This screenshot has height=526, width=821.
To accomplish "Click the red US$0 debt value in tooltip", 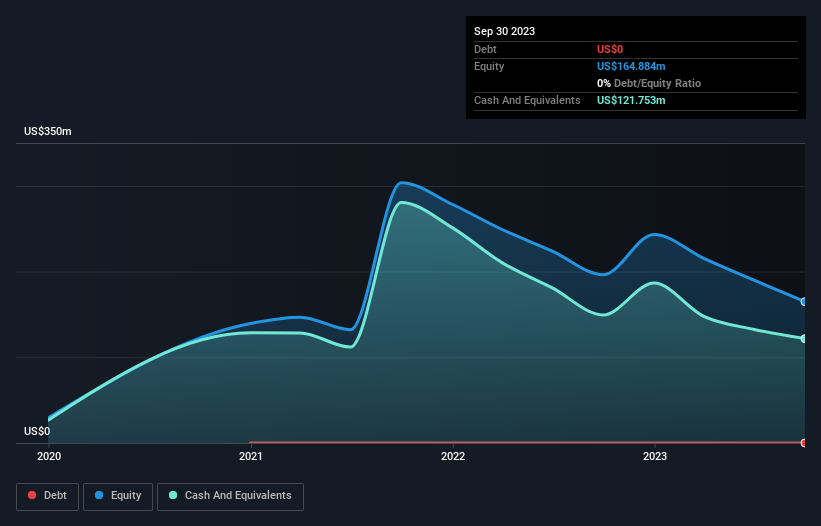I will [x=610, y=49].
